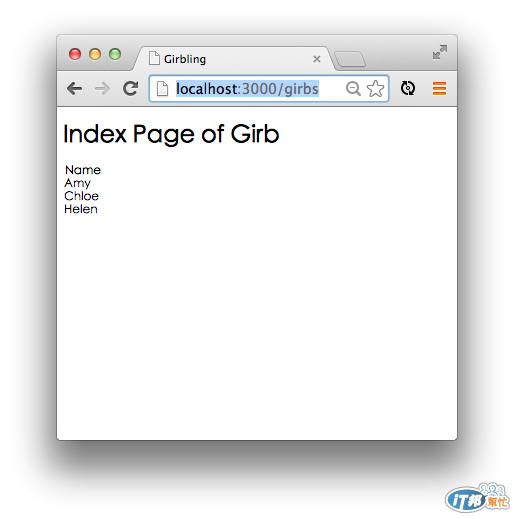Click the Helen entry in the list
The width and height of the screenshot is (514, 519).
click(81, 209)
